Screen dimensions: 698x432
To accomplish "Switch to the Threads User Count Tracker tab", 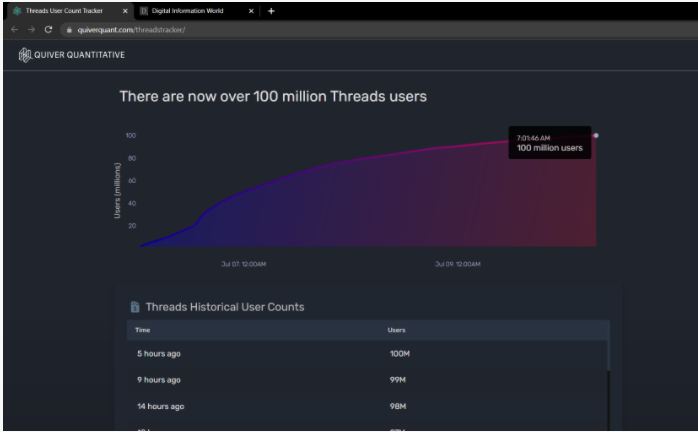I will pos(70,11).
